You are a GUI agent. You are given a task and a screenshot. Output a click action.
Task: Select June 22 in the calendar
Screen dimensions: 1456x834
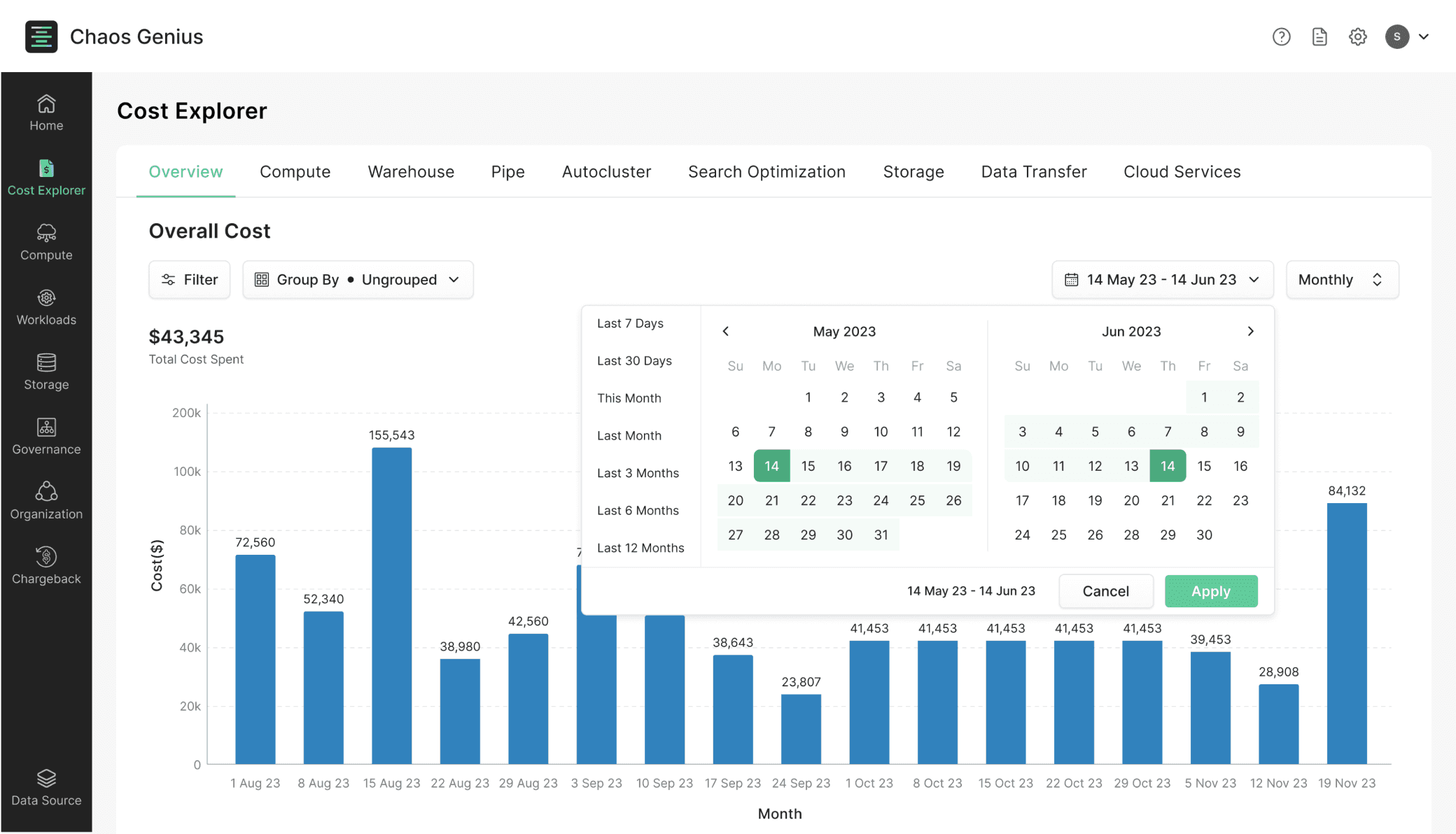1204,500
